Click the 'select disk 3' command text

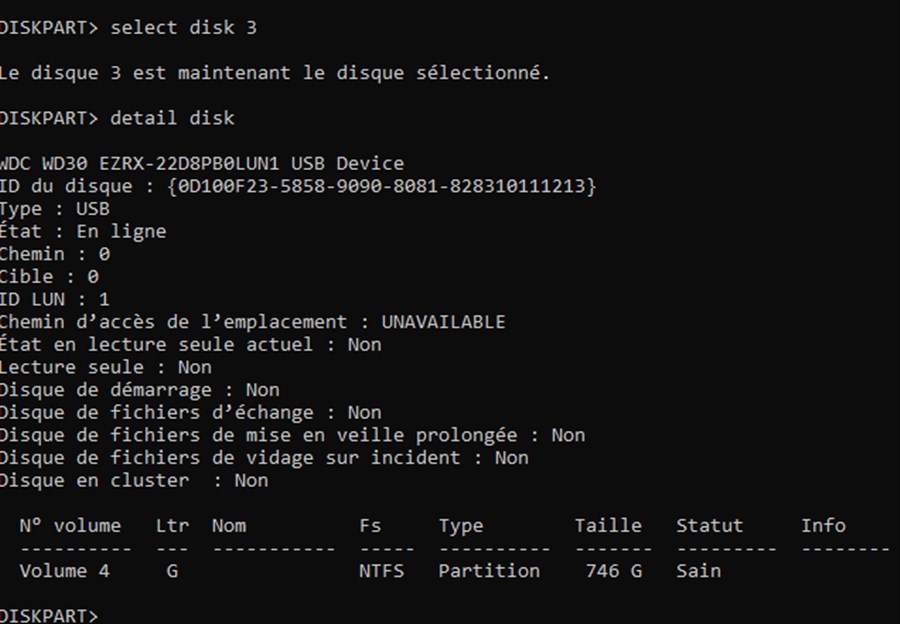click(x=184, y=28)
